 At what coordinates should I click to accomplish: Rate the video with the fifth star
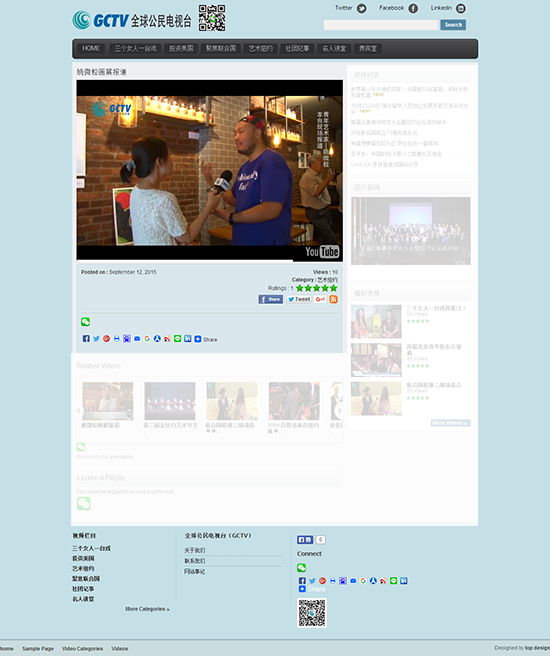point(333,288)
